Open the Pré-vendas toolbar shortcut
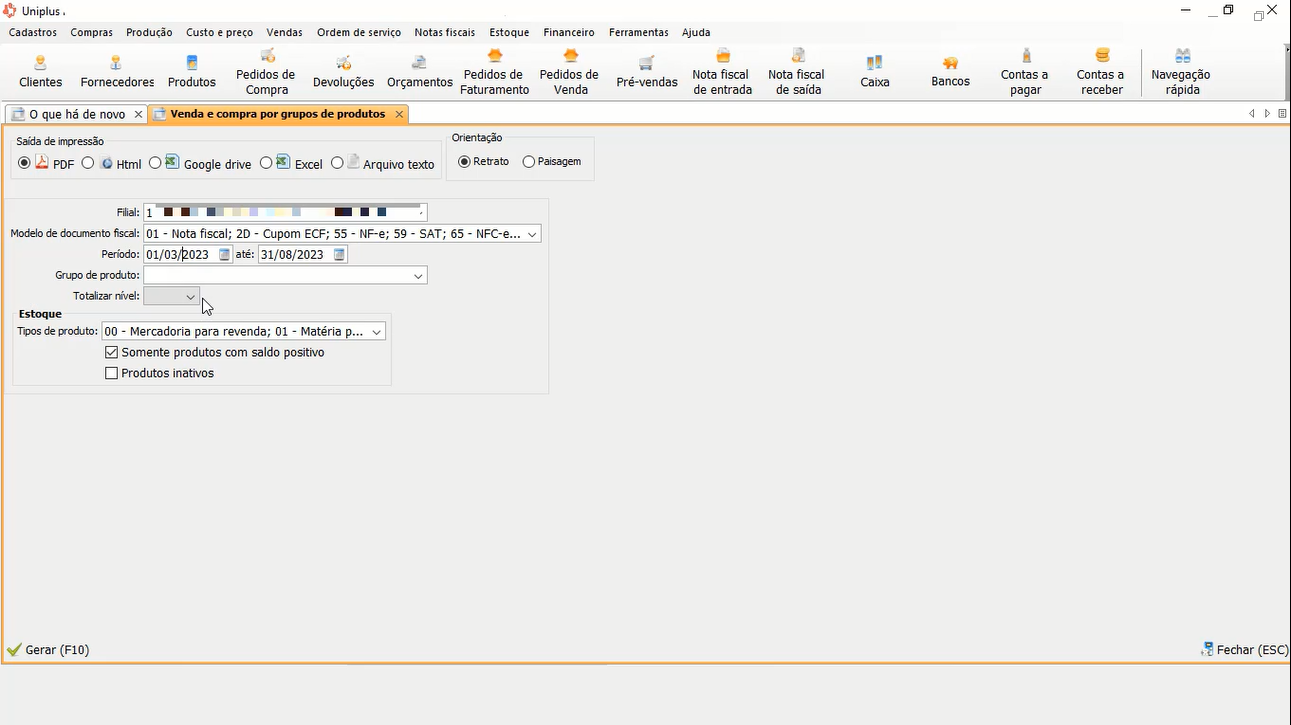 (x=647, y=72)
